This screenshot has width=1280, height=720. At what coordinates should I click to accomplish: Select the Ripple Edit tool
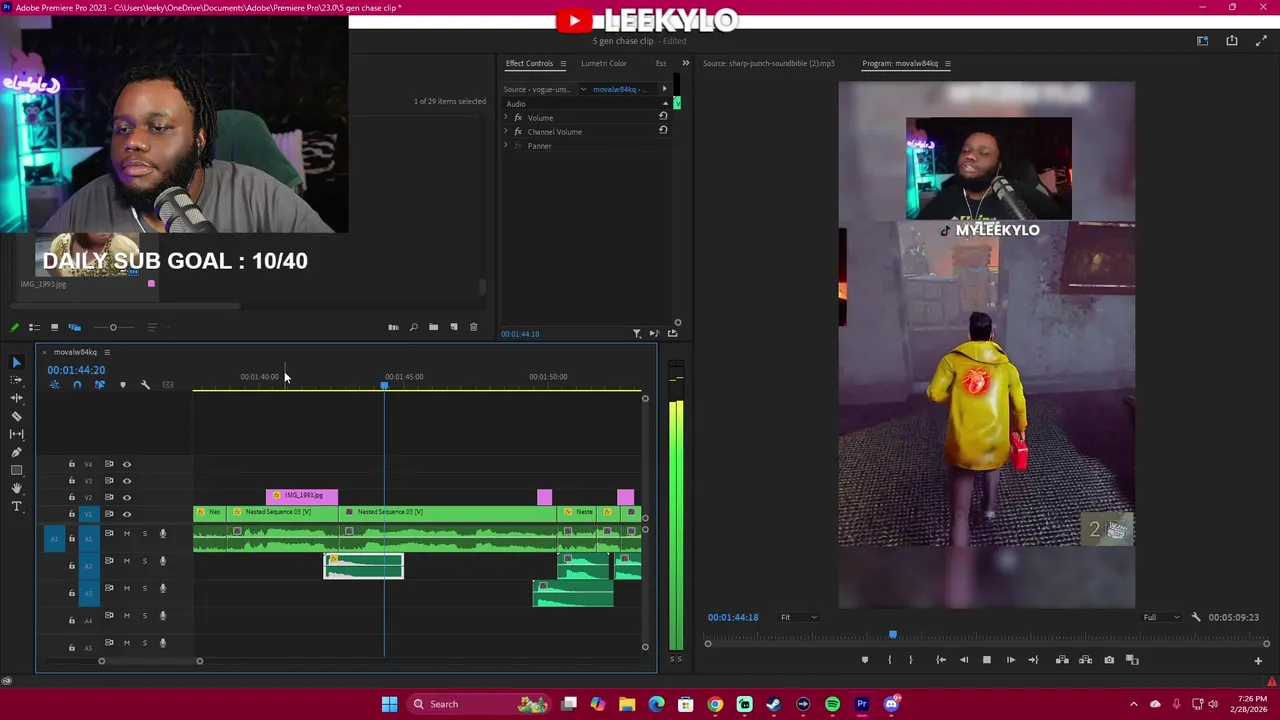tap(16, 398)
